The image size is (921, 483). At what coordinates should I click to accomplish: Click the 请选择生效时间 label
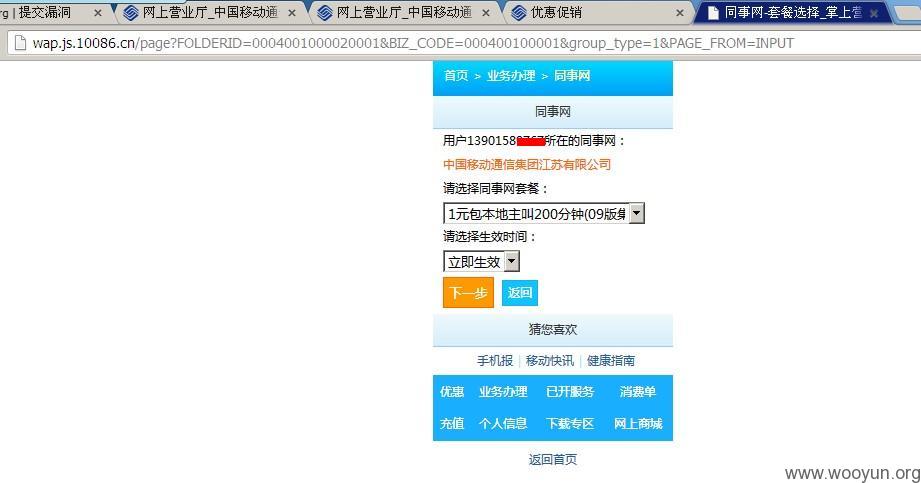[490, 237]
